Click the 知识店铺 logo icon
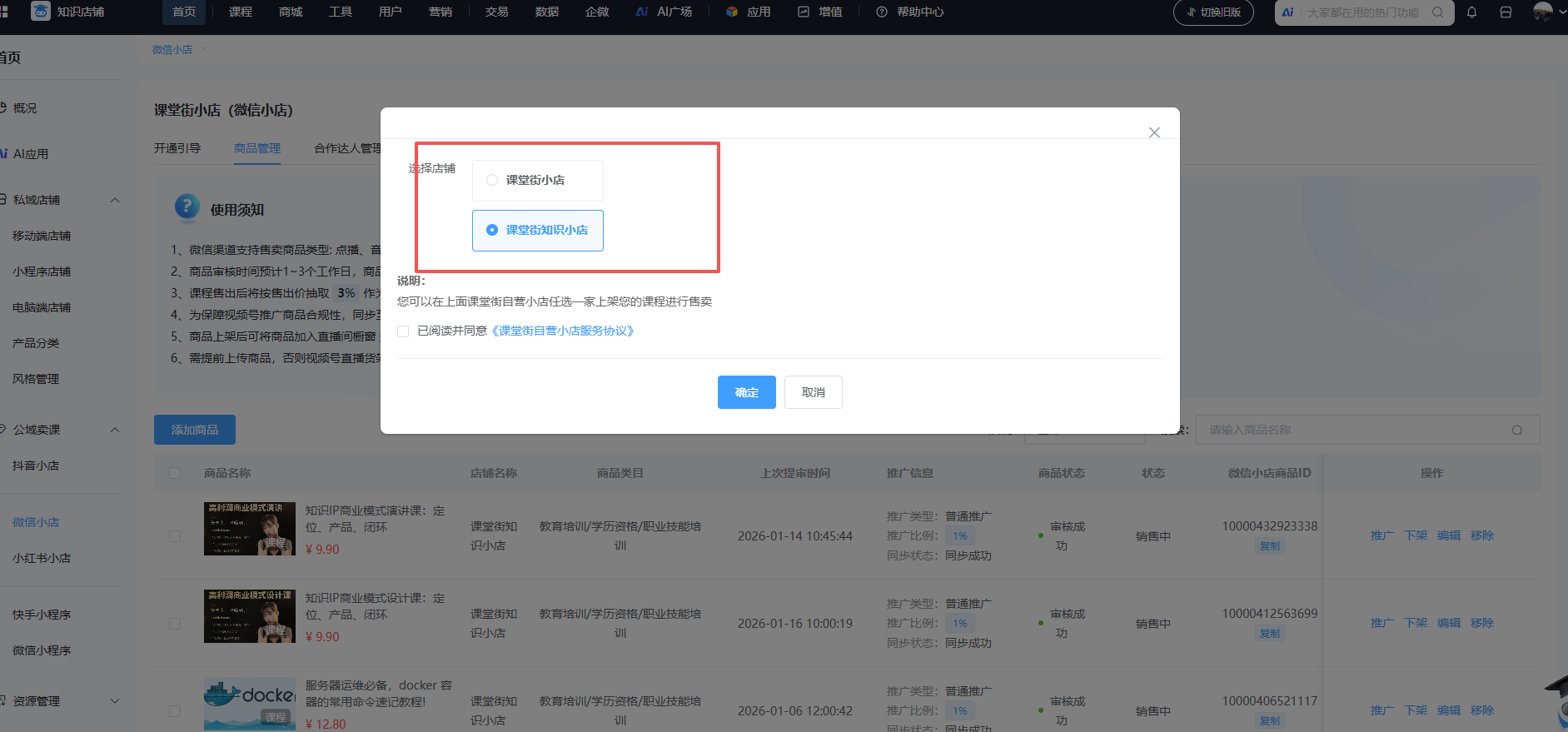Screen dimensions: 1568x732 (40, 11)
